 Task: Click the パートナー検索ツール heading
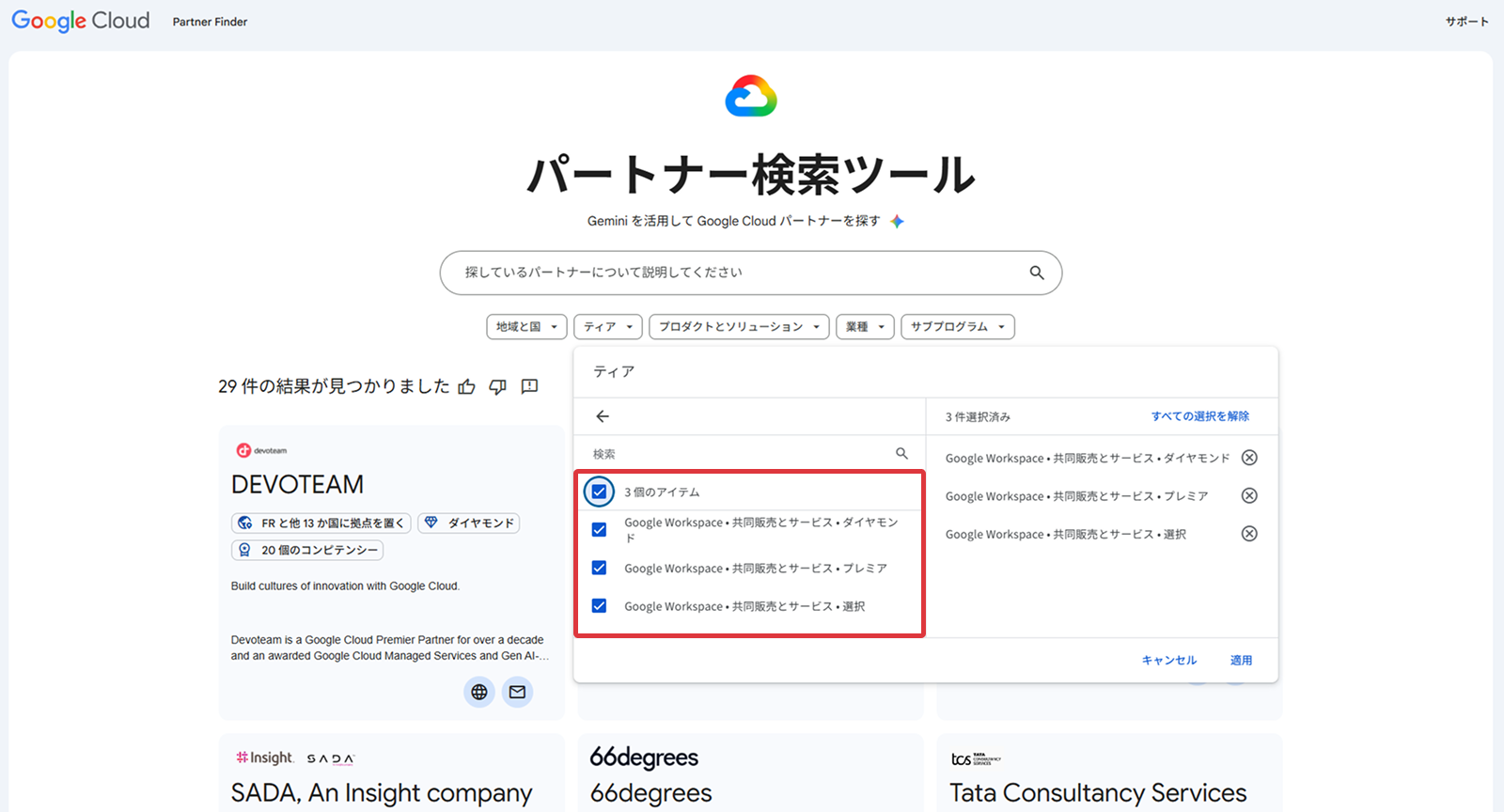pos(751,175)
